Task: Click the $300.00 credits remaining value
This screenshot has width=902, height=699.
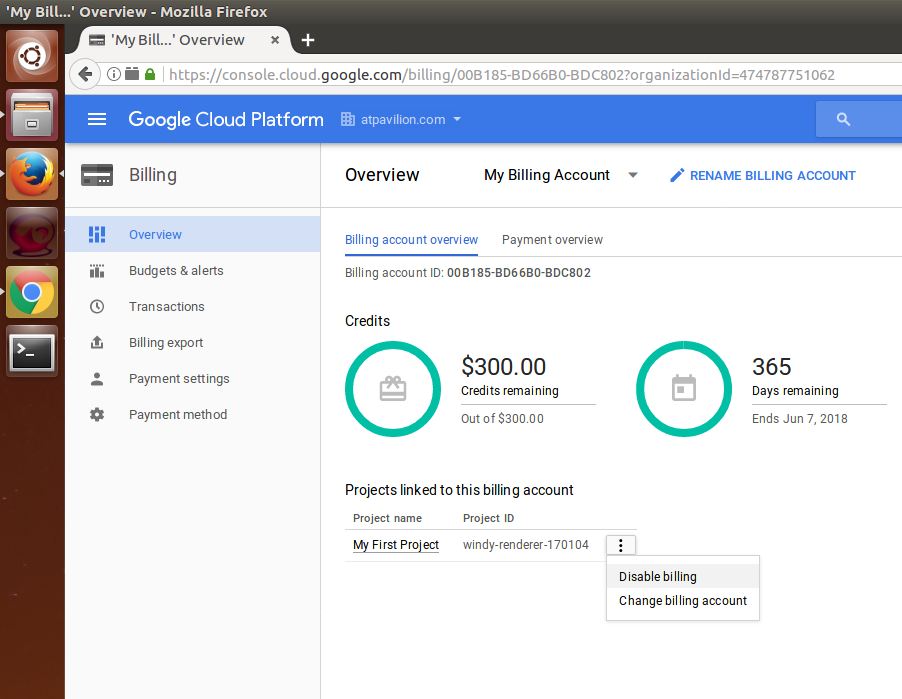Action: [x=503, y=366]
